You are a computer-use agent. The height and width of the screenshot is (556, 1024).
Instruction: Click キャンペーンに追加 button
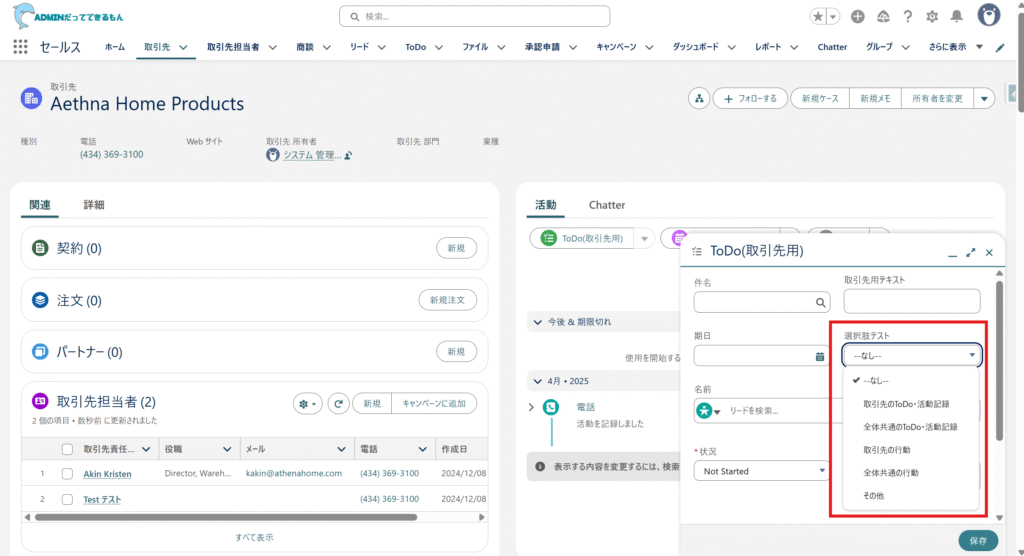434,404
